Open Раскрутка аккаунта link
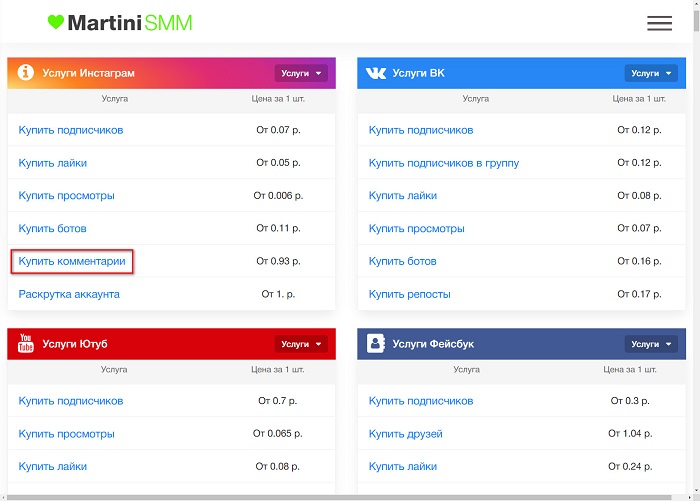Viewport: 700px width, 501px height. [69, 294]
